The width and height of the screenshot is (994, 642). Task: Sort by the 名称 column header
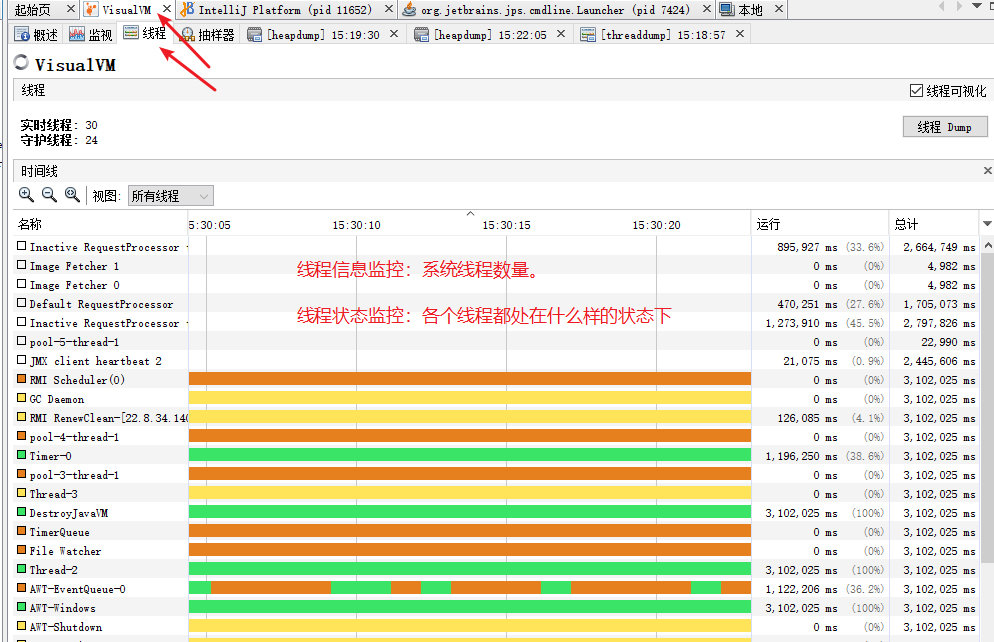pos(100,224)
